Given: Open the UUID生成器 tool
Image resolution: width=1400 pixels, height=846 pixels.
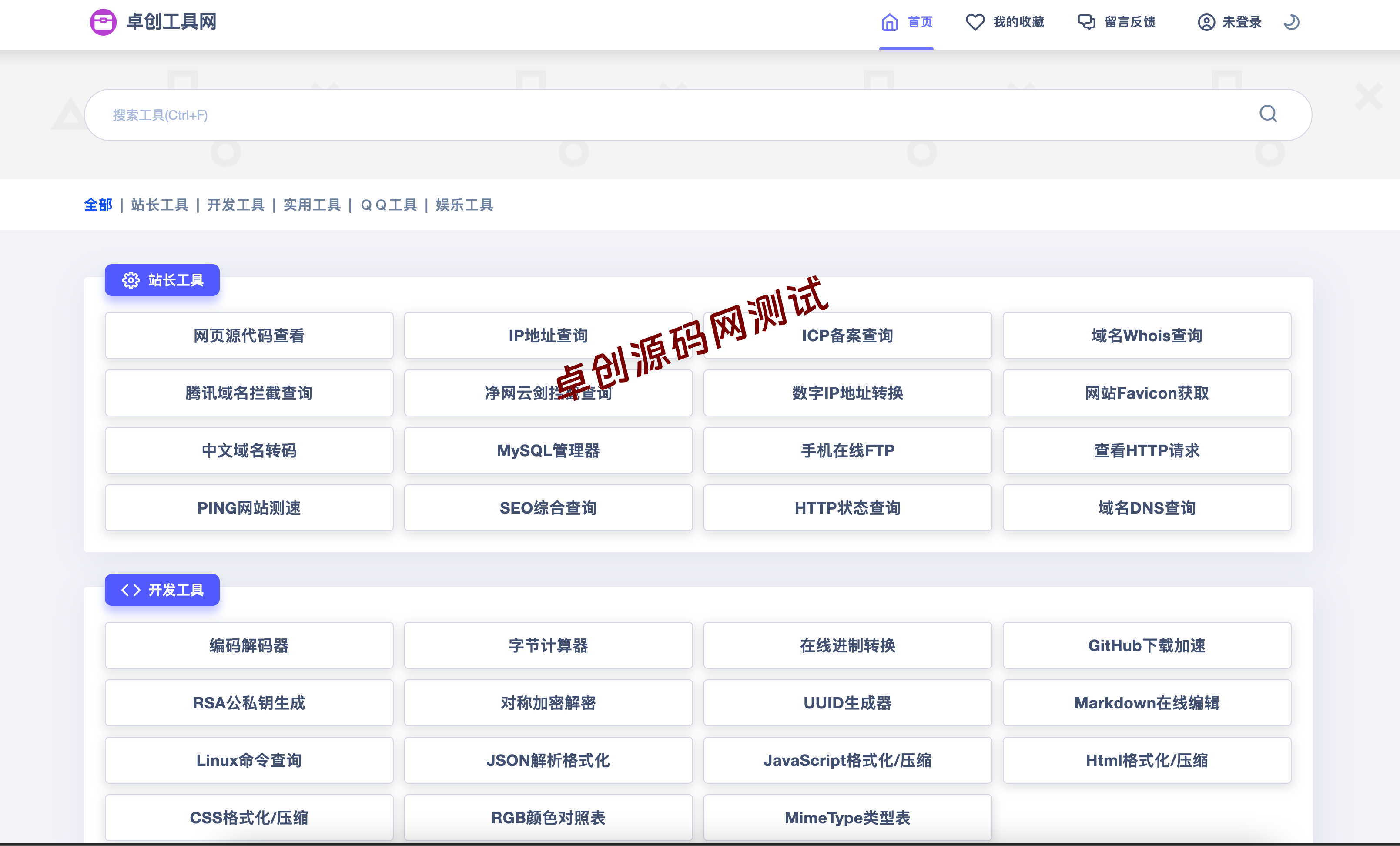Looking at the screenshot, I should point(848,702).
